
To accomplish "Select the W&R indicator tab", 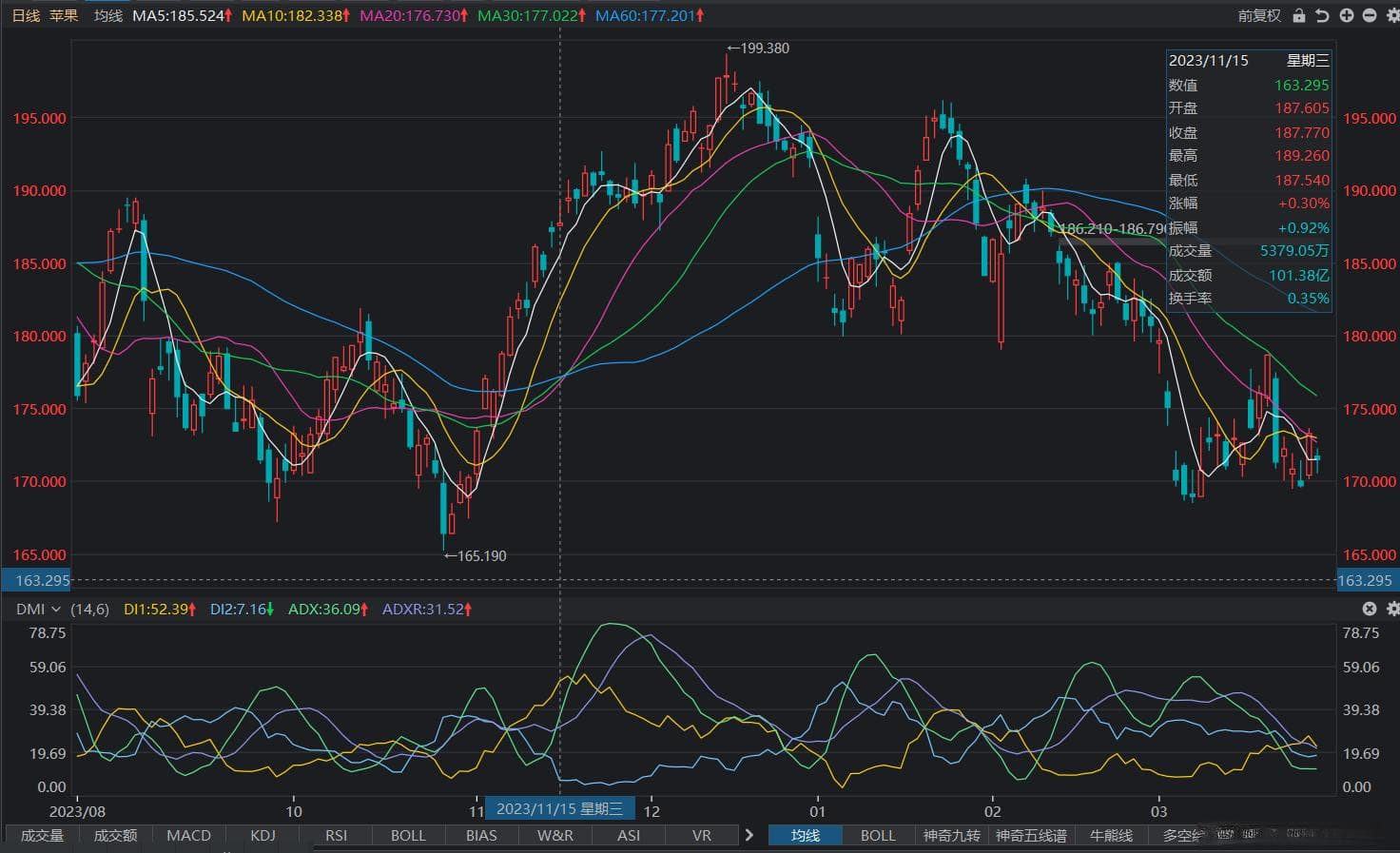I will pos(555,835).
